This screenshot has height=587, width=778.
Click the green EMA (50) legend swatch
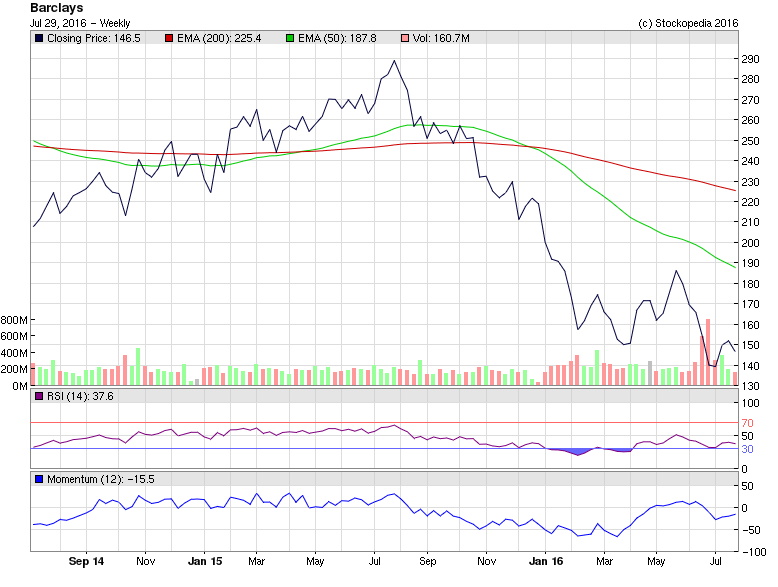pos(290,38)
